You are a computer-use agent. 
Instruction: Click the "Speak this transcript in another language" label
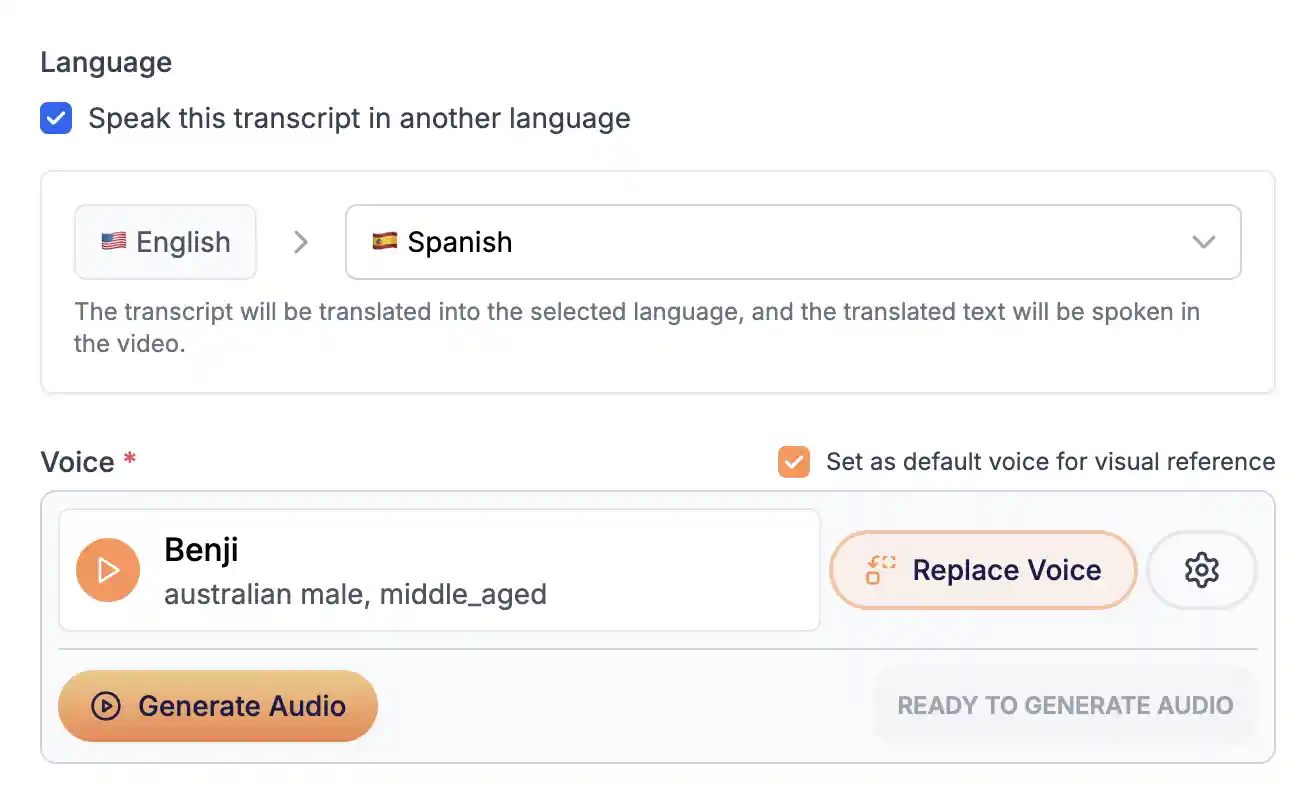pos(359,118)
